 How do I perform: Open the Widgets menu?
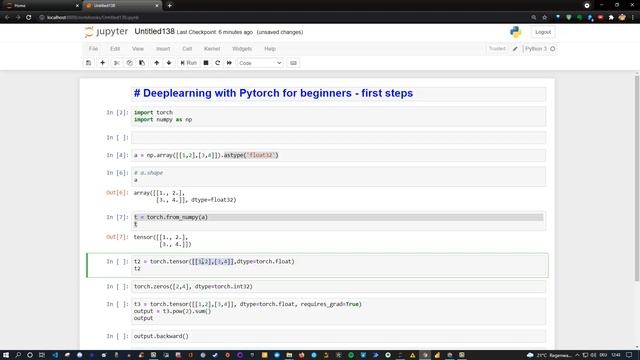[242, 49]
